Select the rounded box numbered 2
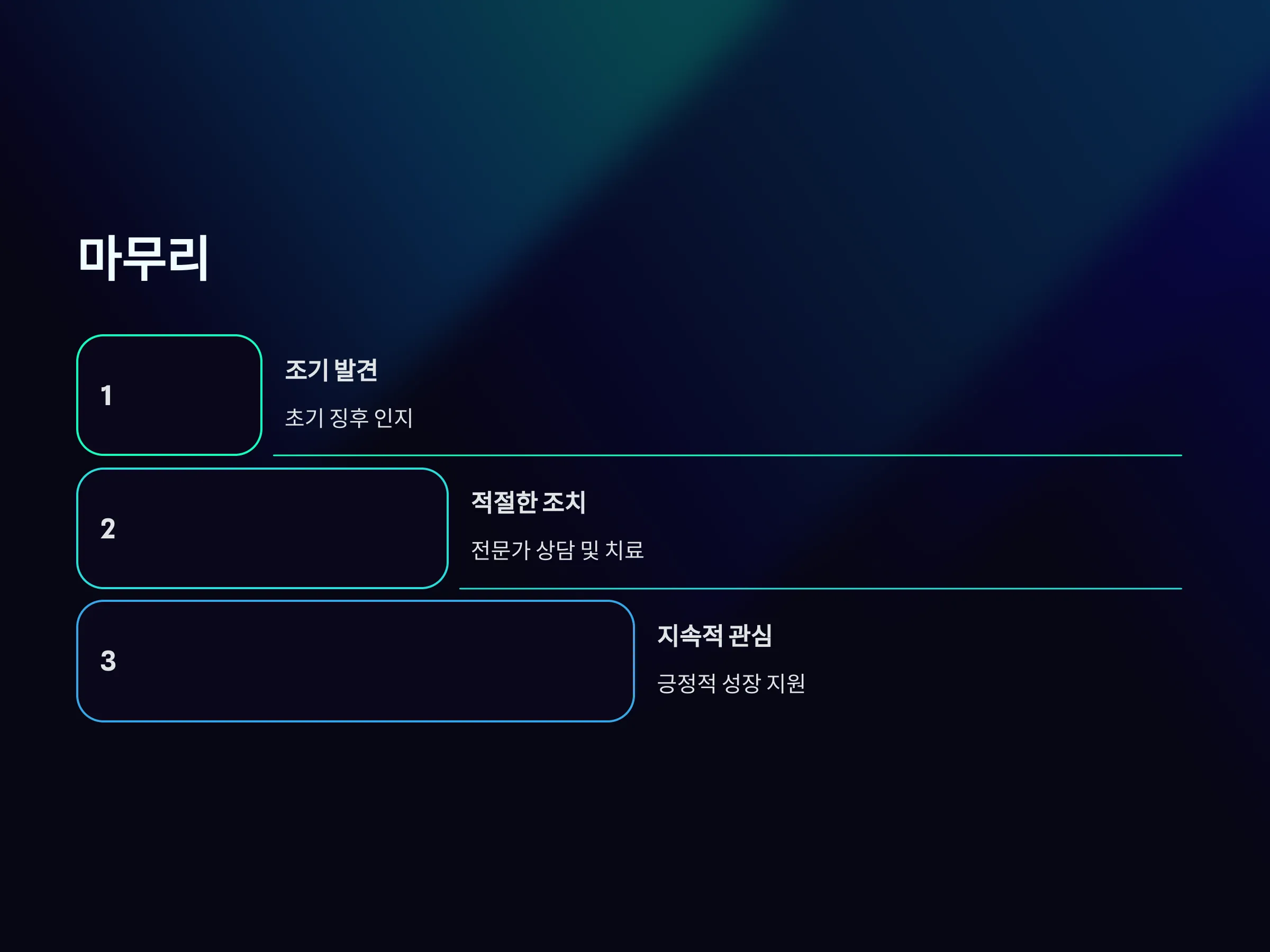The image size is (1270, 952). [262, 528]
